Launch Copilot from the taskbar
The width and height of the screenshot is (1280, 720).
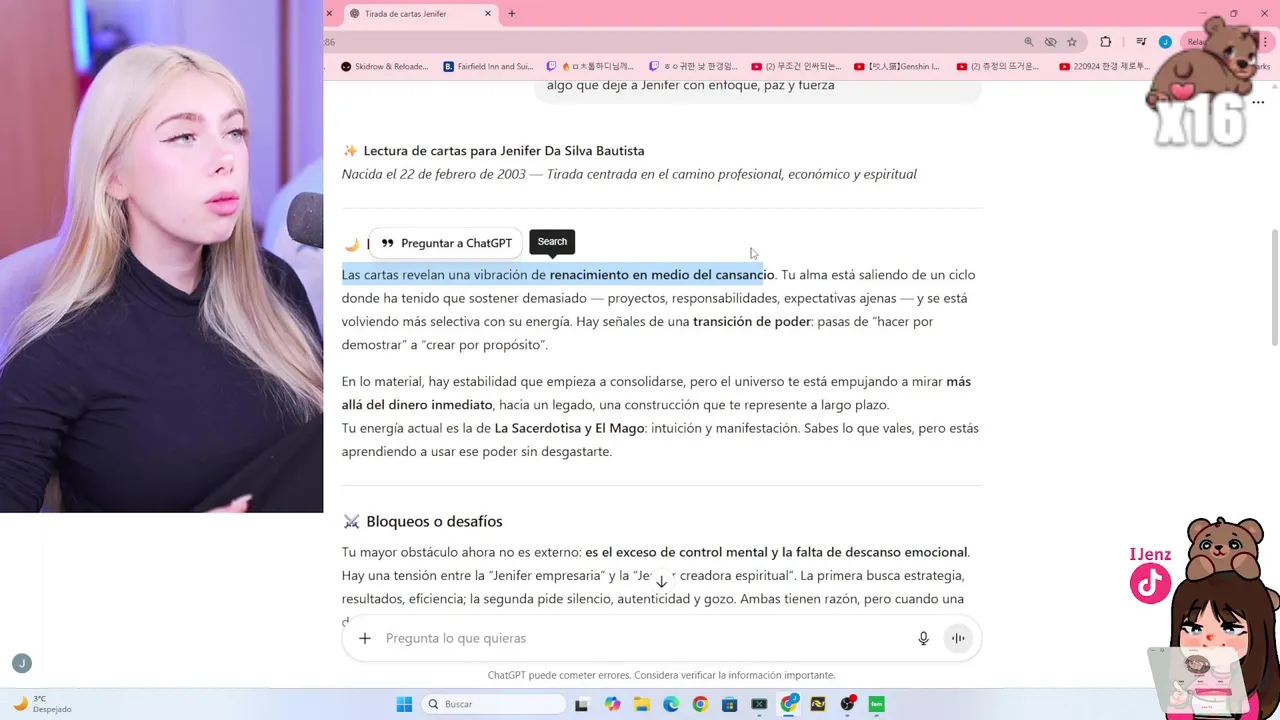point(611,704)
